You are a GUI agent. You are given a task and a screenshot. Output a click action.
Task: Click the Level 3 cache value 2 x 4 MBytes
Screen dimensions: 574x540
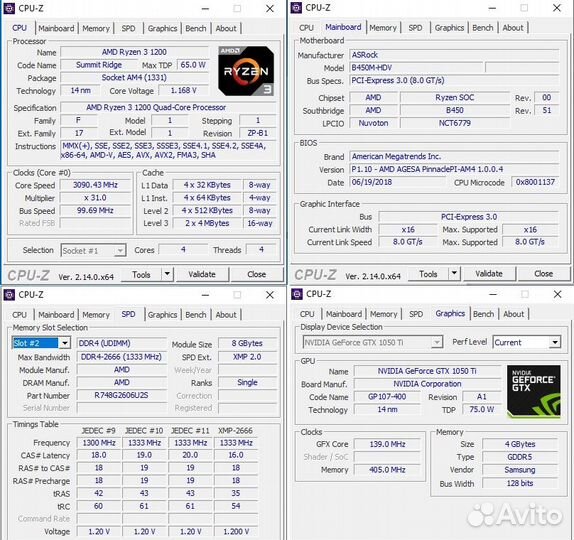click(207, 223)
